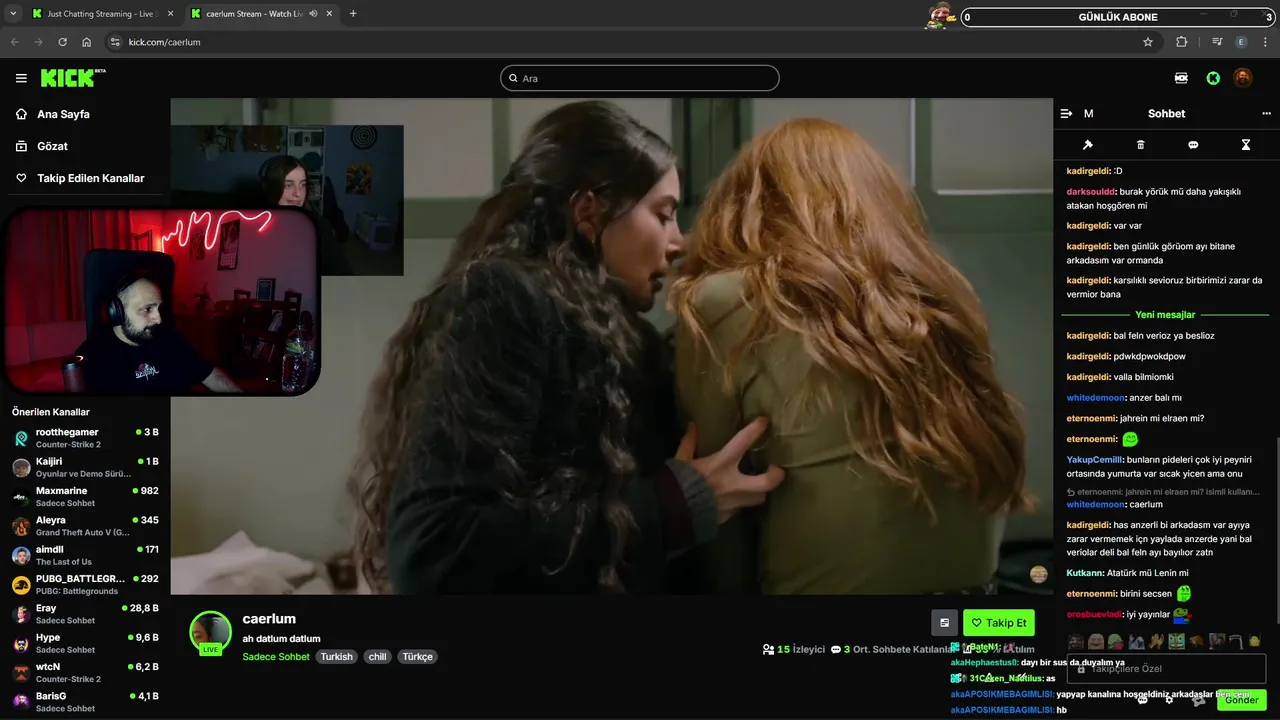Open browser extensions puzzle icon
The image size is (1280, 720).
[x=1182, y=42]
